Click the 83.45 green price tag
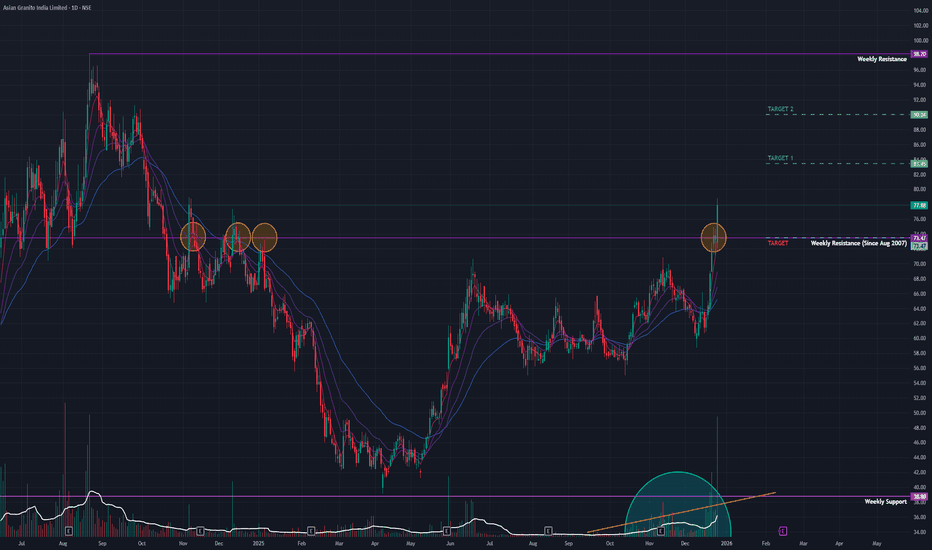Viewport: 932px width, 550px height. 919,164
